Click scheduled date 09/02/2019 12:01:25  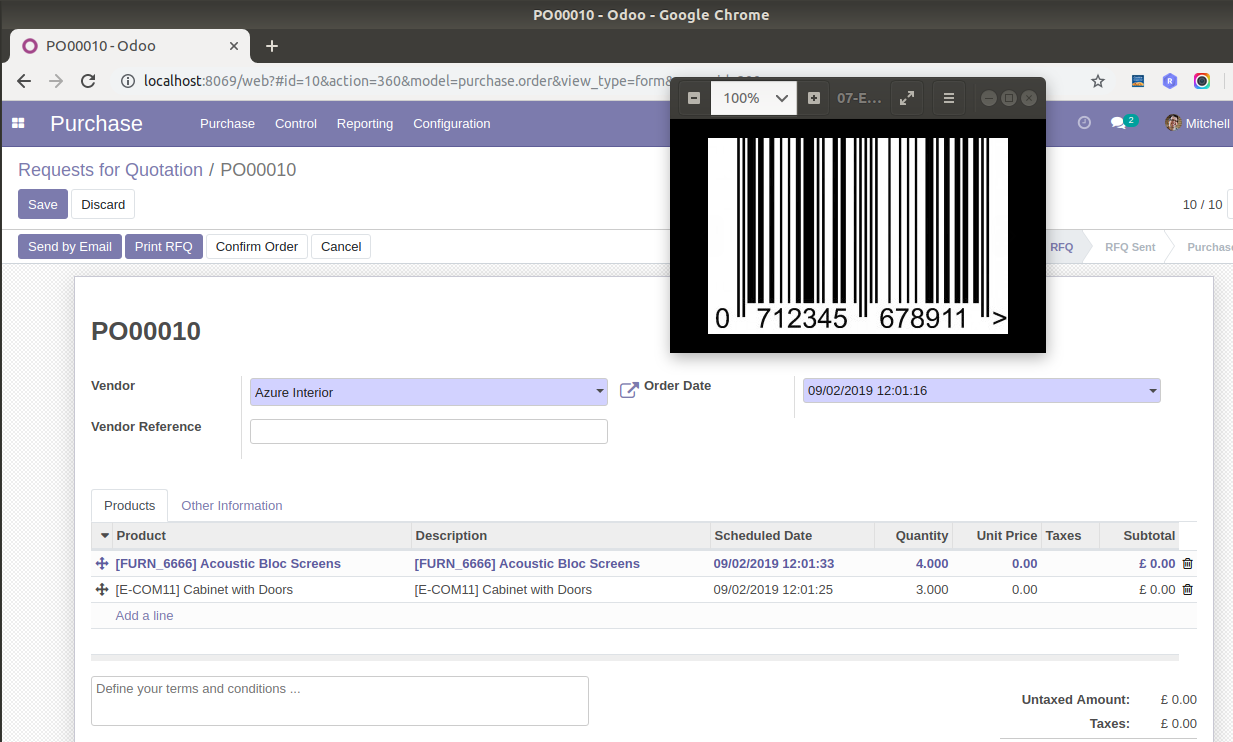[x=773, y=590]
